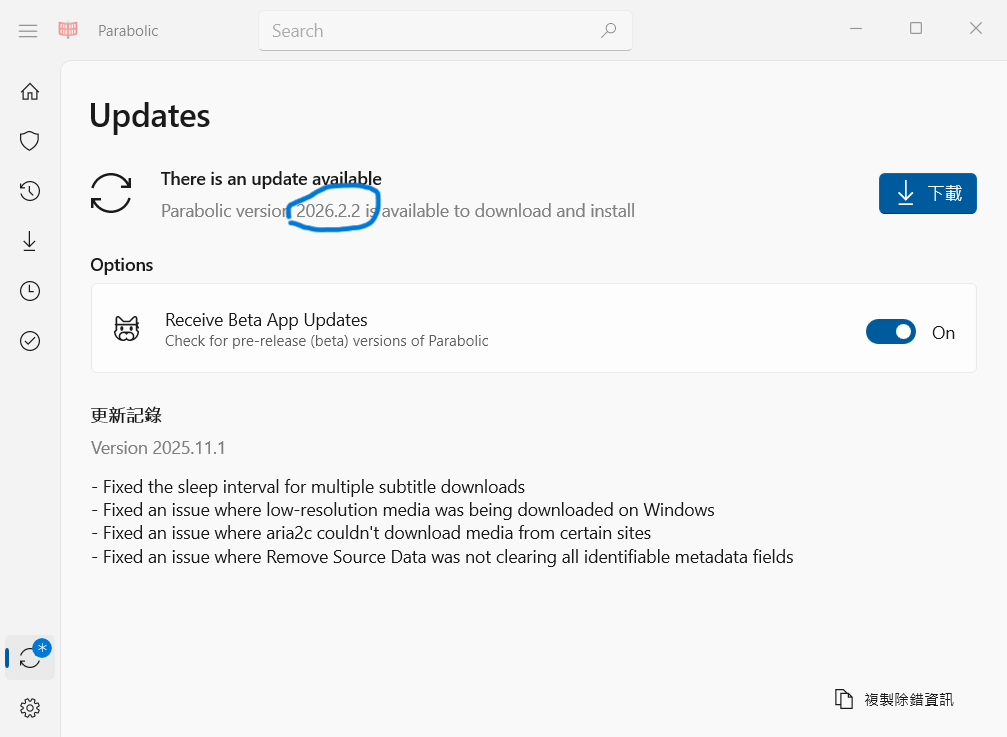Image resolution: width=1007 pixels, height=737 pixels.
Task: Go to the Home page
Action: (x=30, y=92)
